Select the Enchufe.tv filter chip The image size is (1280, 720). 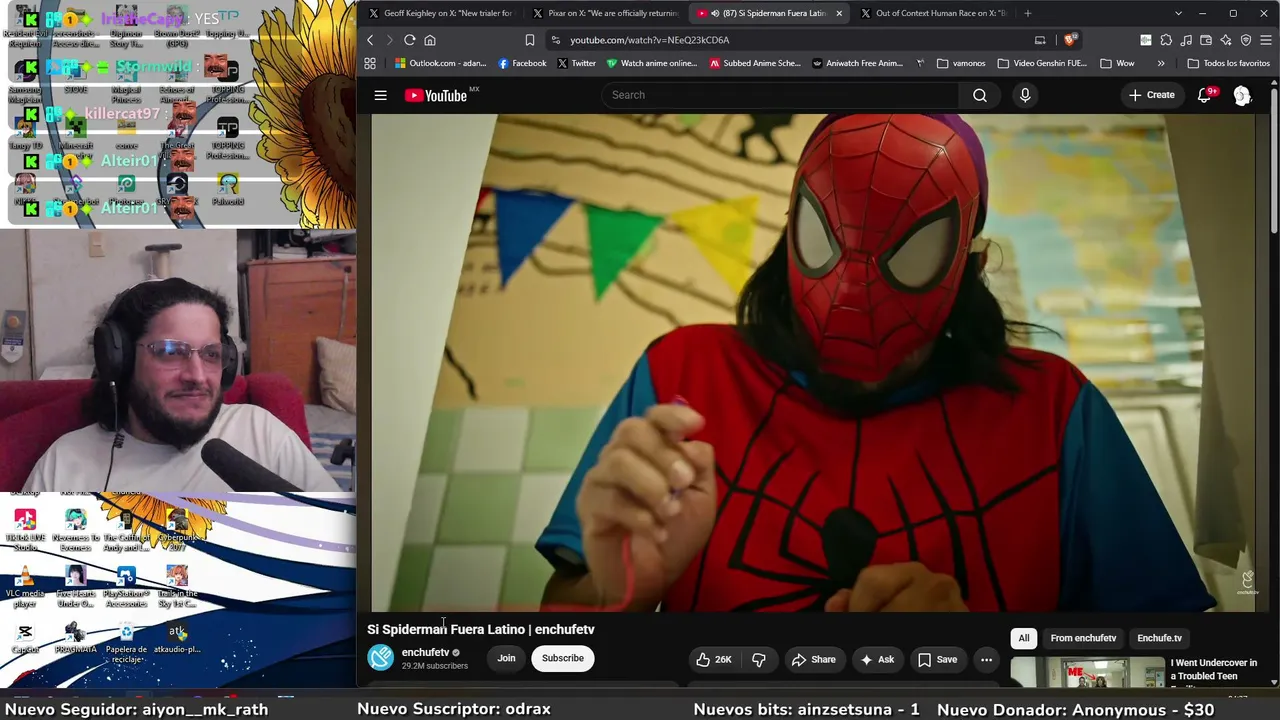click(1159, 638)
